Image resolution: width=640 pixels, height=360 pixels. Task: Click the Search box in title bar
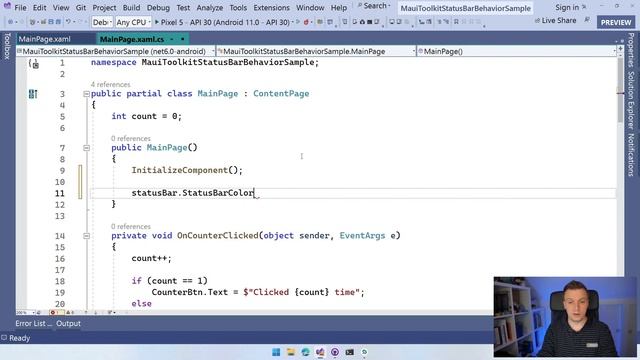(x=374, y=6)
